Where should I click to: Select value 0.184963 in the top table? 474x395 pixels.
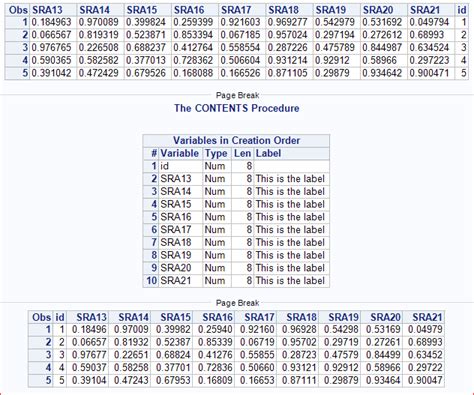51,22
